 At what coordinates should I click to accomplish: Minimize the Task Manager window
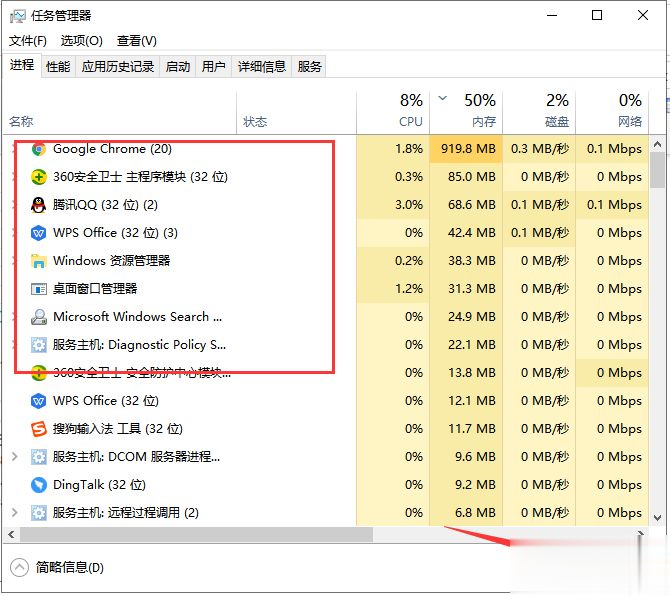pyautogui.click(x=552, y=15)
